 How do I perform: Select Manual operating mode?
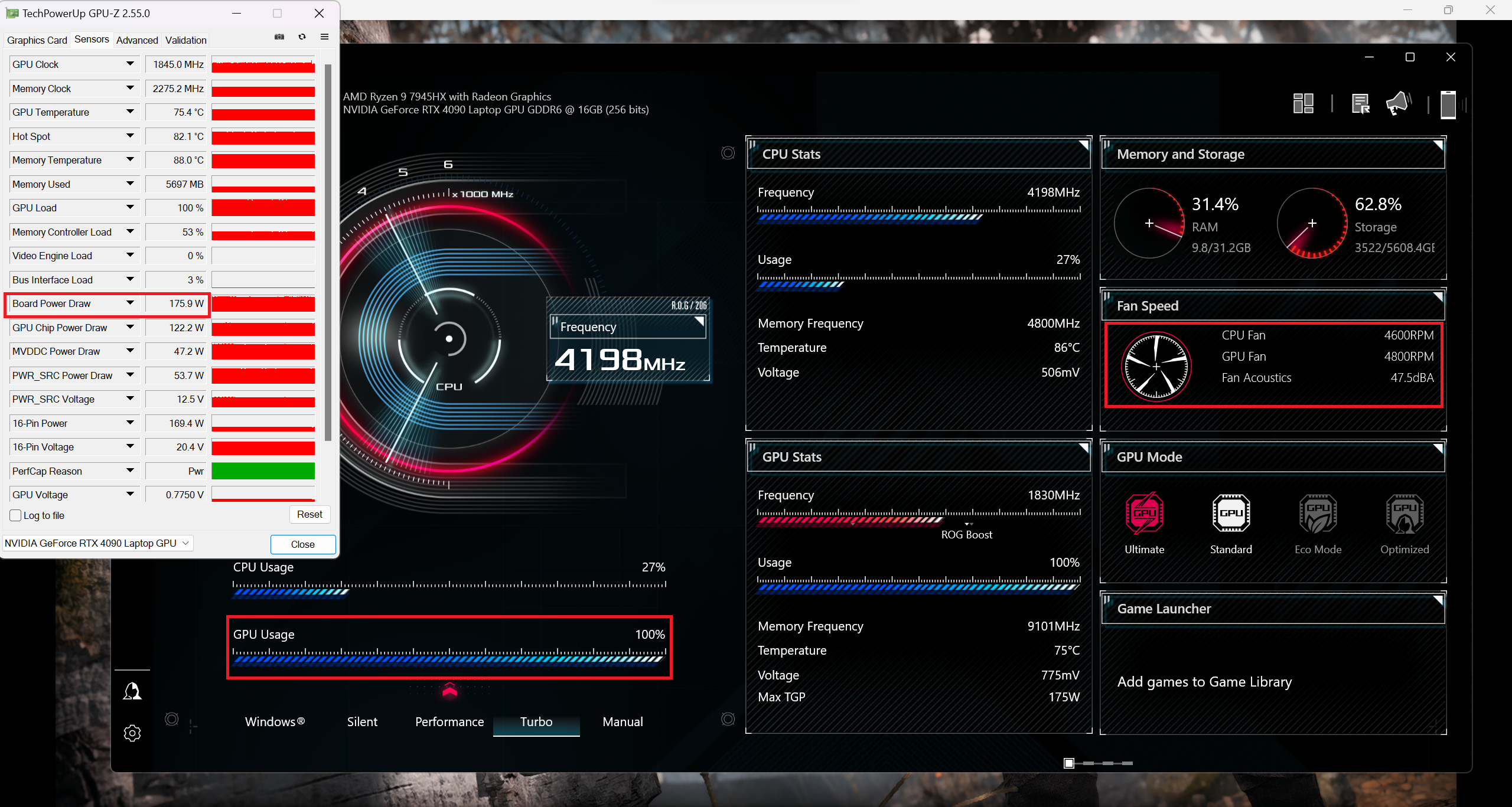click(623, 721)
